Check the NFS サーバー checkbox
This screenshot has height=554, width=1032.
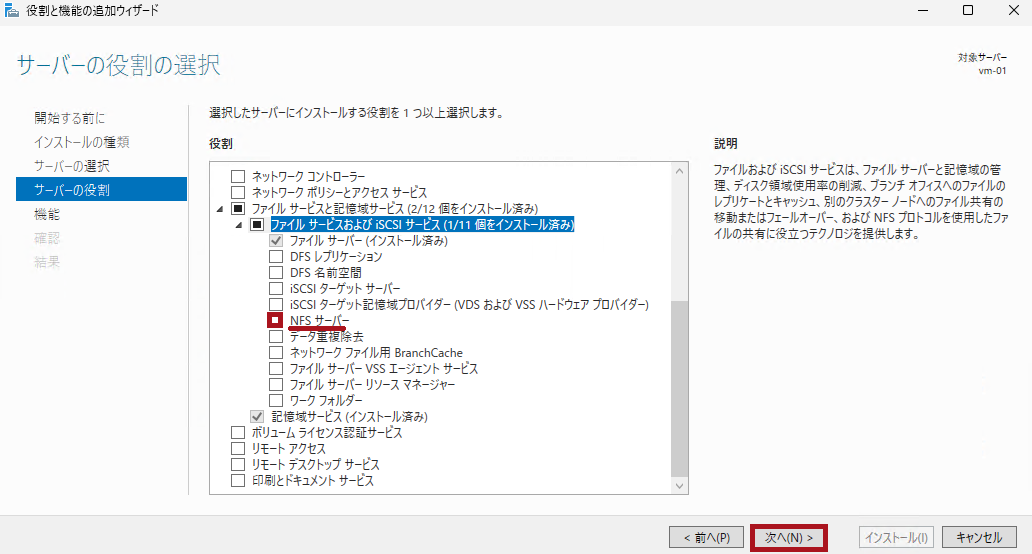pyautogui.click(x=275, y=320)
